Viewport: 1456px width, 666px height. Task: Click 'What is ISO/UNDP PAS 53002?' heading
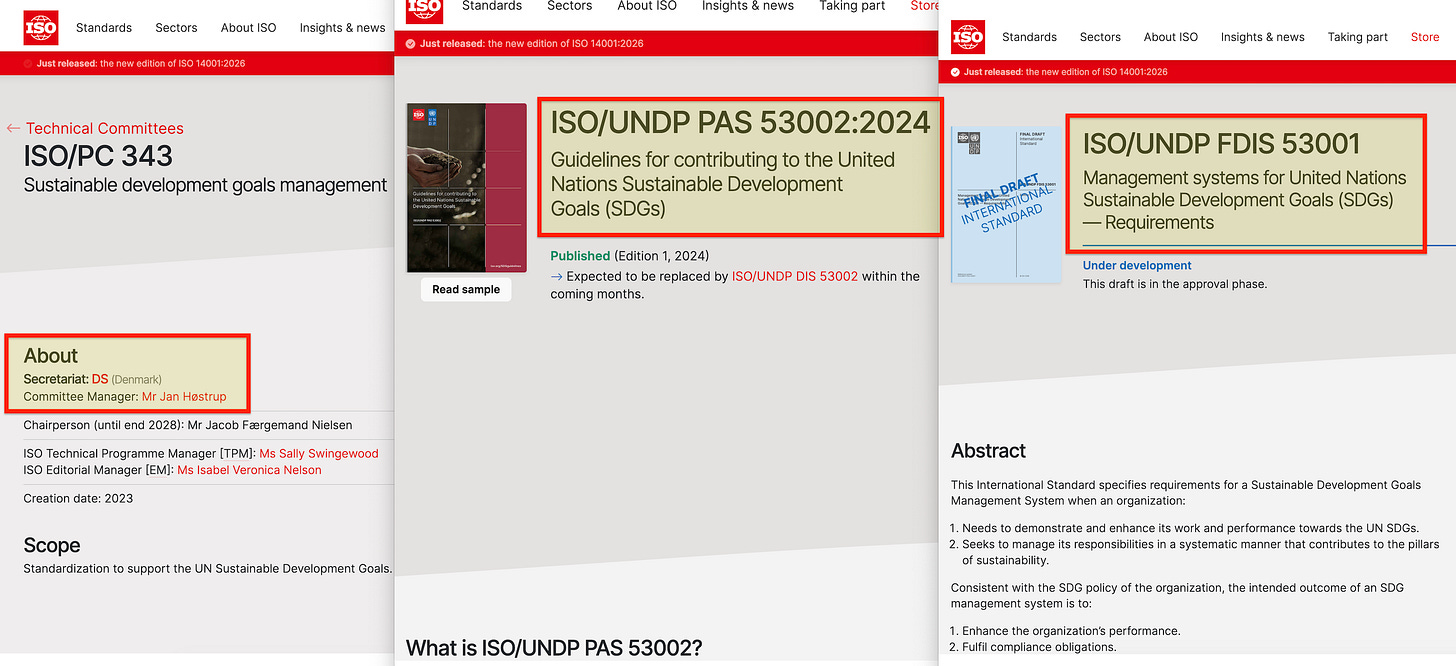pyautogui.click(x=554, y=648)
